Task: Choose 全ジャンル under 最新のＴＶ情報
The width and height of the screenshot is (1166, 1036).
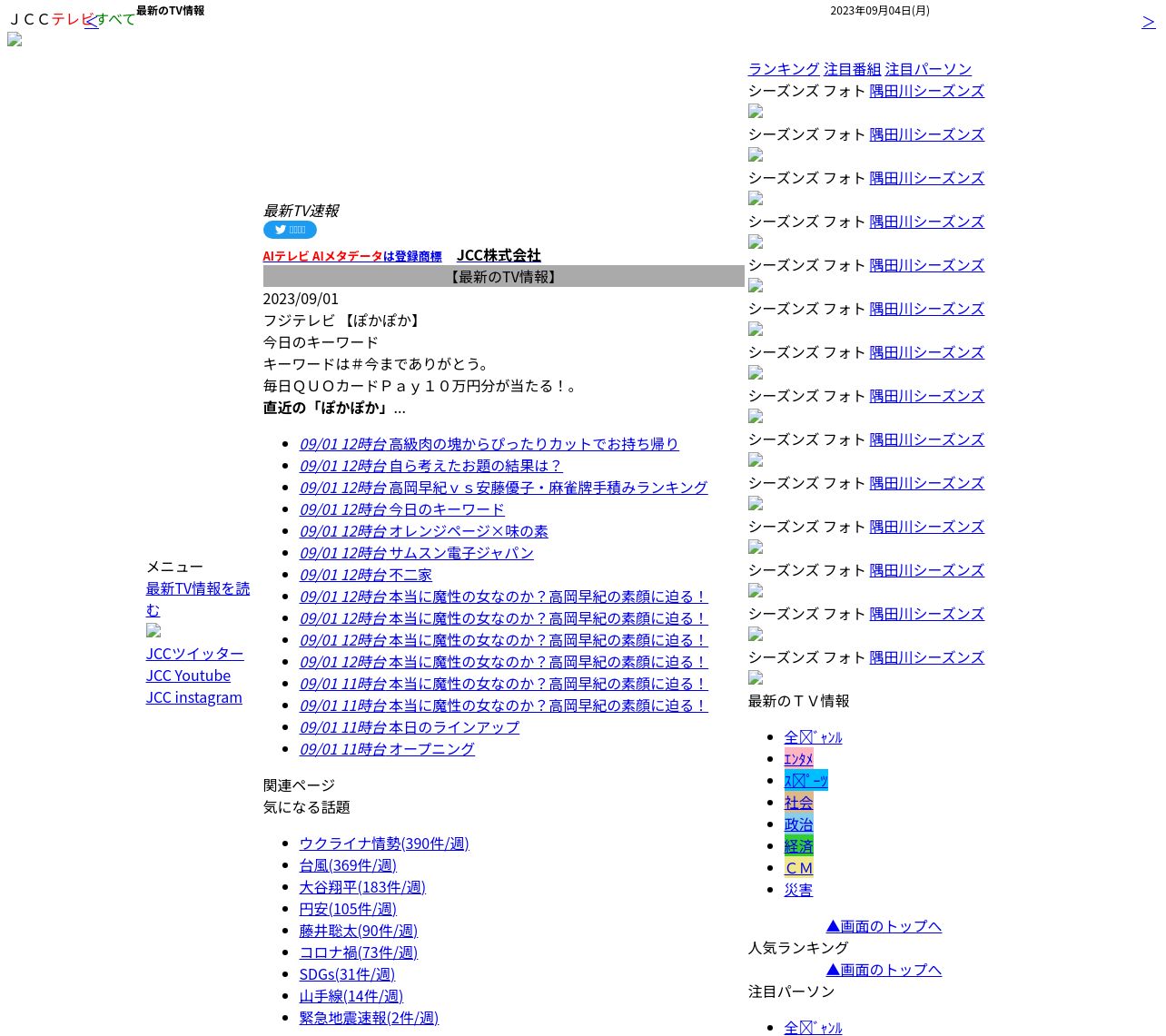Action: [814, 737]
